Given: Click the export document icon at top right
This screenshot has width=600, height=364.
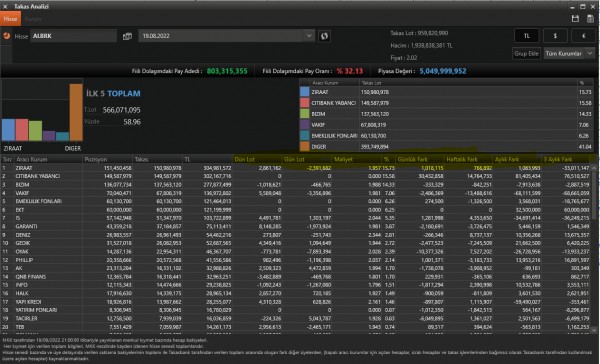Looking at the screenshot, I should (590, 18).
